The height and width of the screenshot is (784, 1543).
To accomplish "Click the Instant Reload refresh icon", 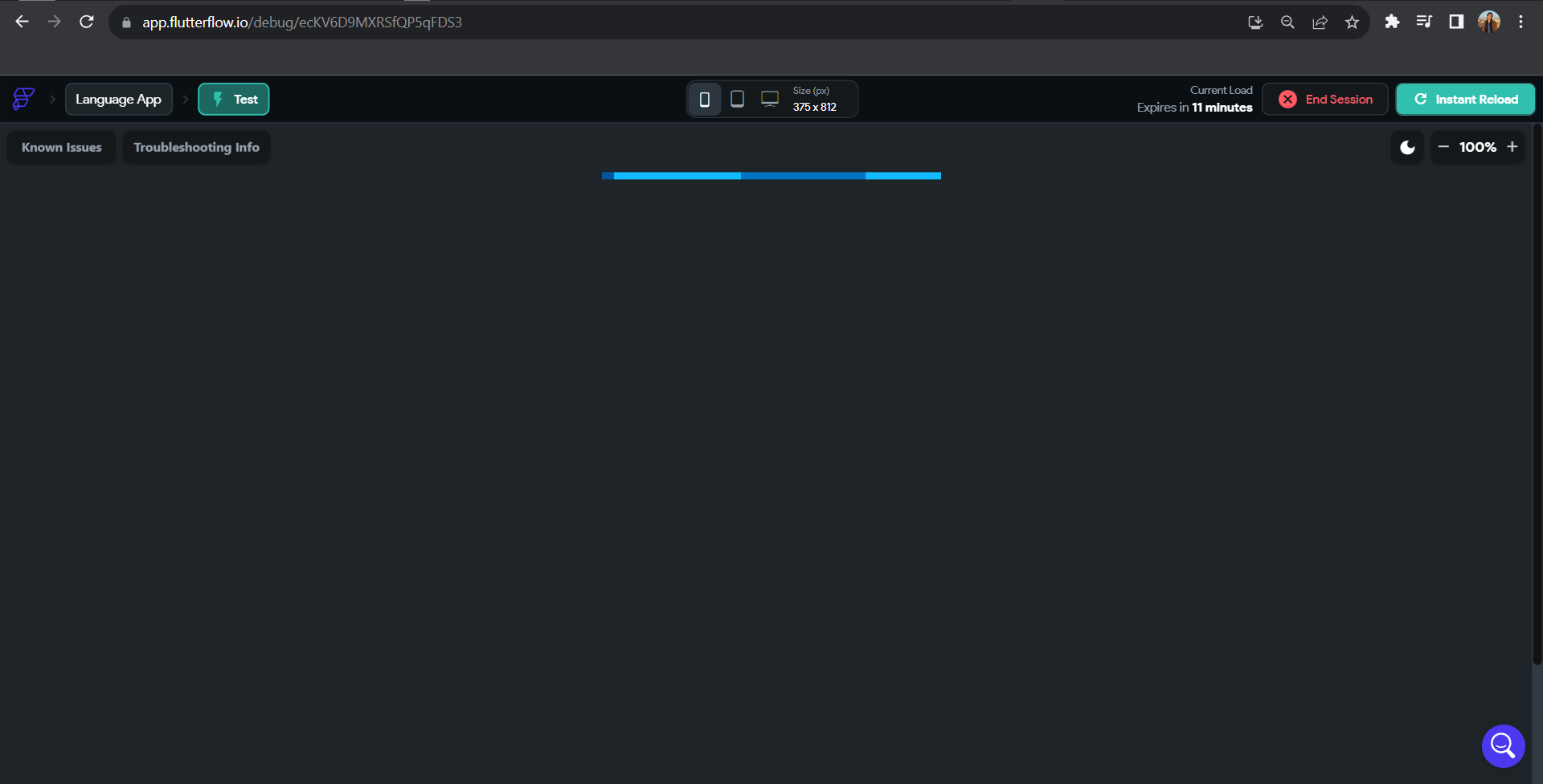I will 1421,99.
